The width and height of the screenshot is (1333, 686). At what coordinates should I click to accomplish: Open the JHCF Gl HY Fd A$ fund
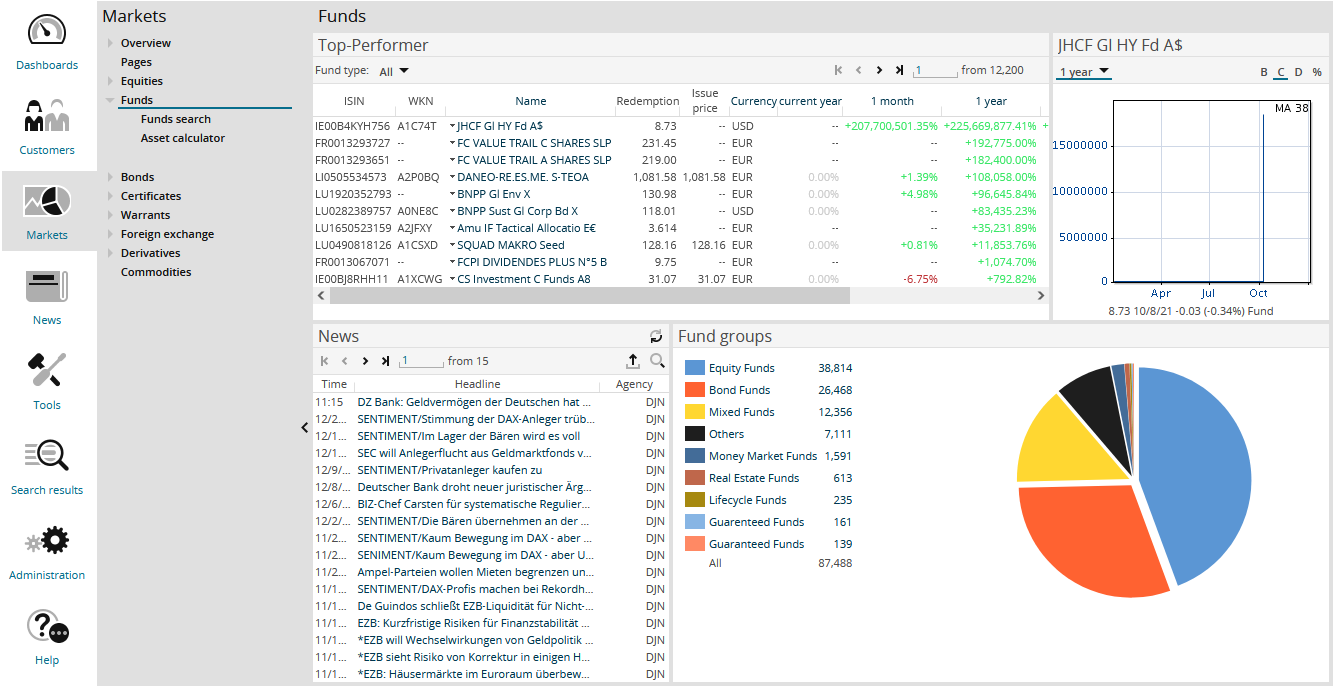click(x=500, y=126)
